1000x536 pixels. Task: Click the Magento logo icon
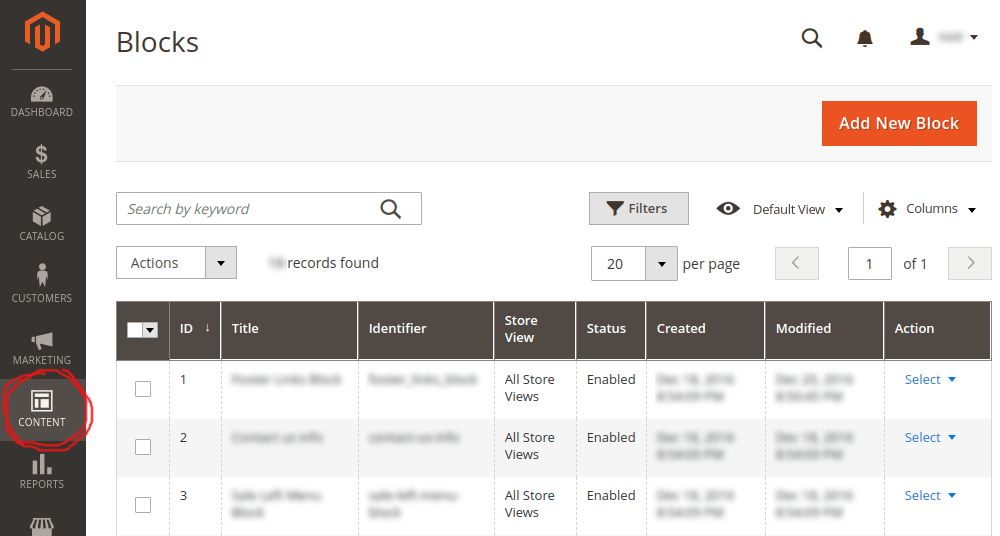[42, 31]
